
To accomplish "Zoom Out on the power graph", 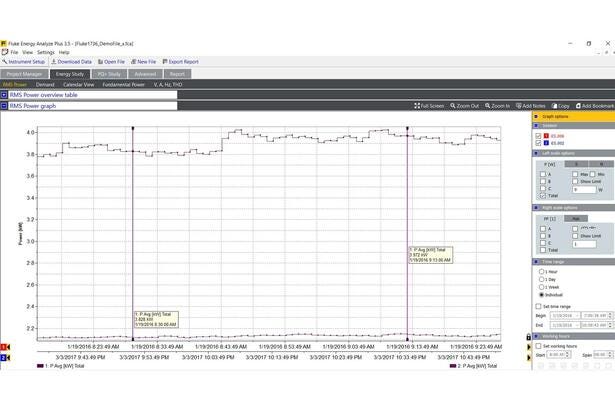I will (465, 105).
